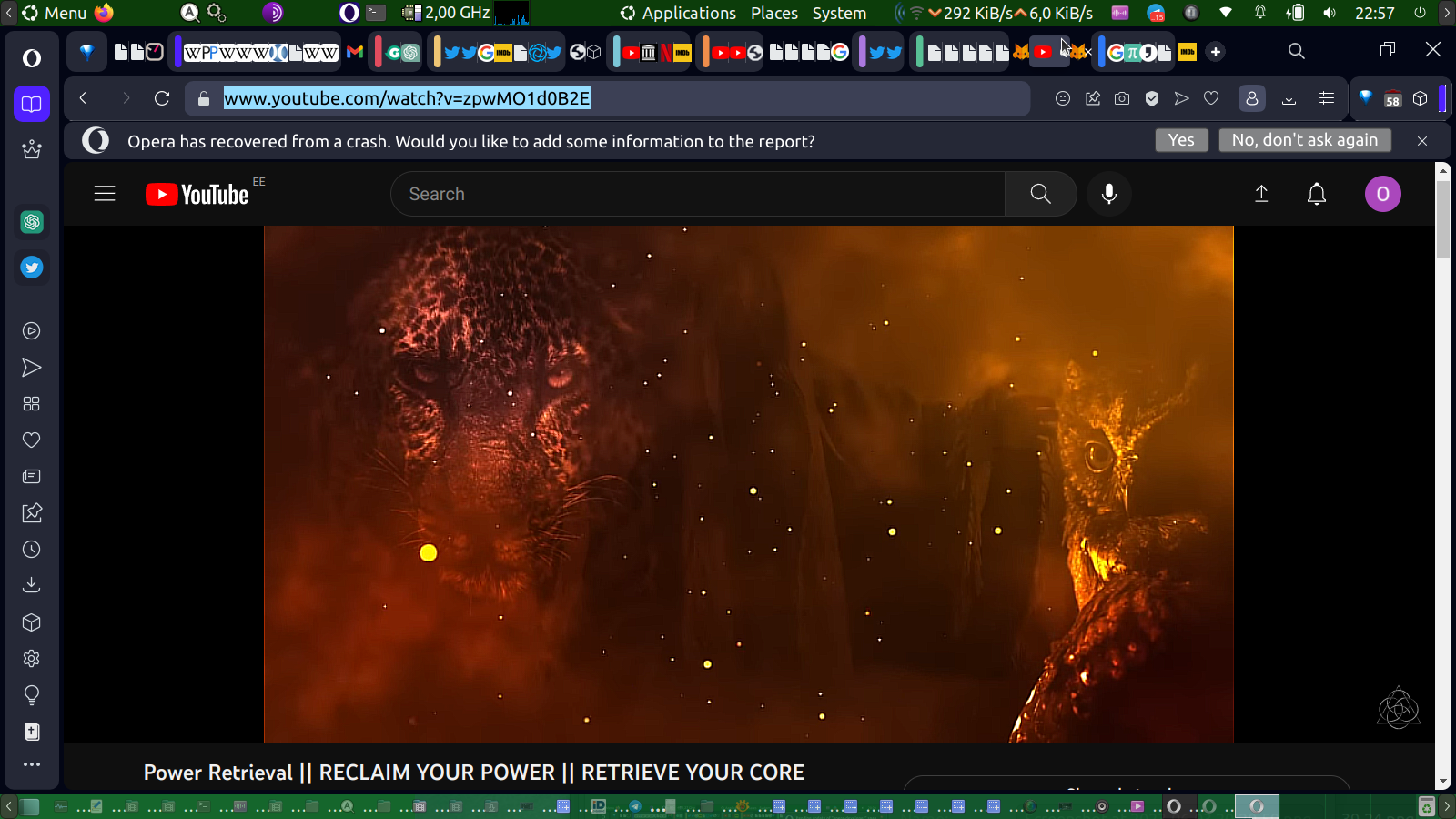The height and width of the screenshot is (819, 1456).
Task: Search tabs with the magnifier icon
Action: coord(1297,52)
